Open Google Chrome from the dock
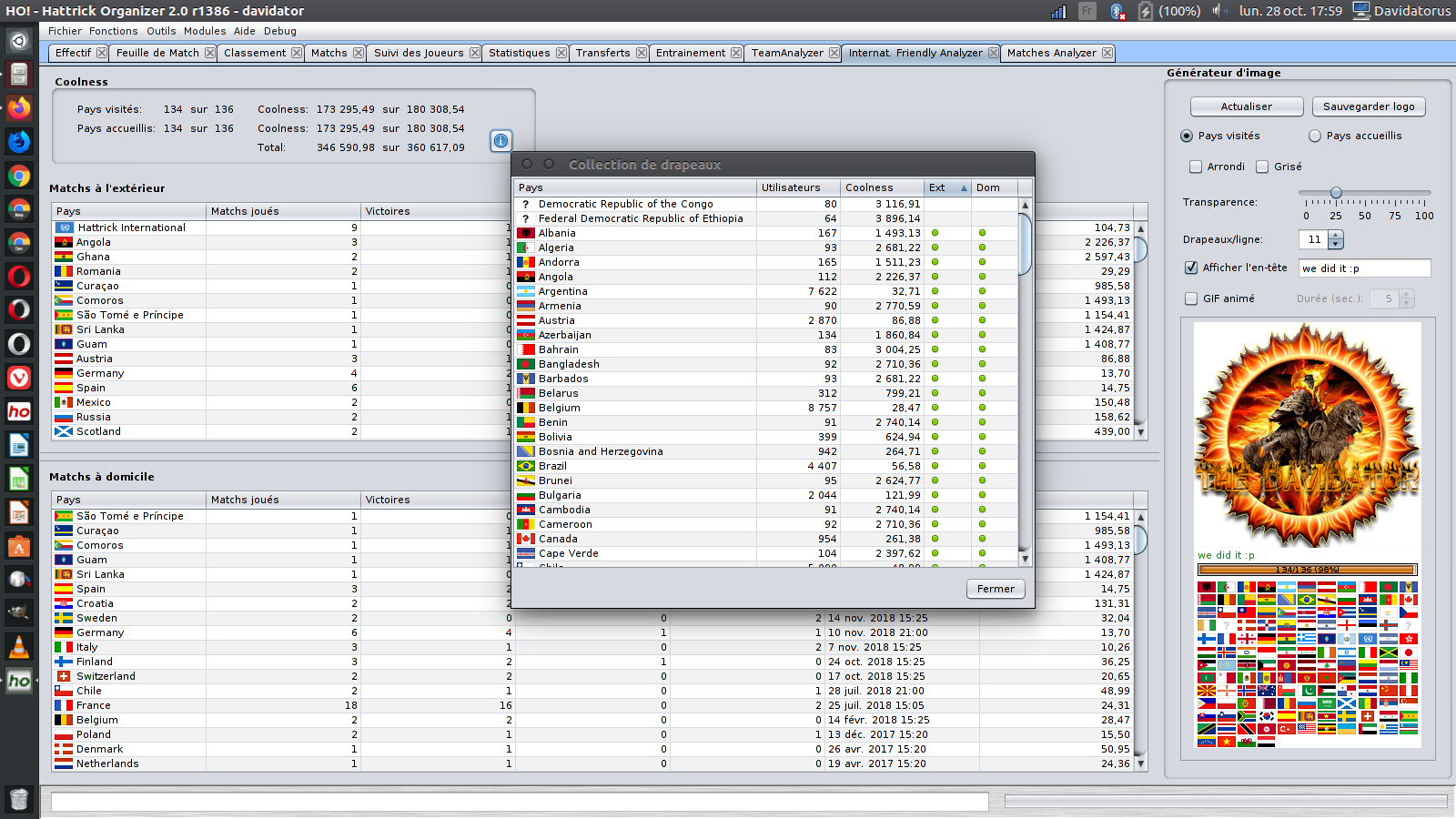This screenshot has width=1456, height=819. (x=18, y=176)
